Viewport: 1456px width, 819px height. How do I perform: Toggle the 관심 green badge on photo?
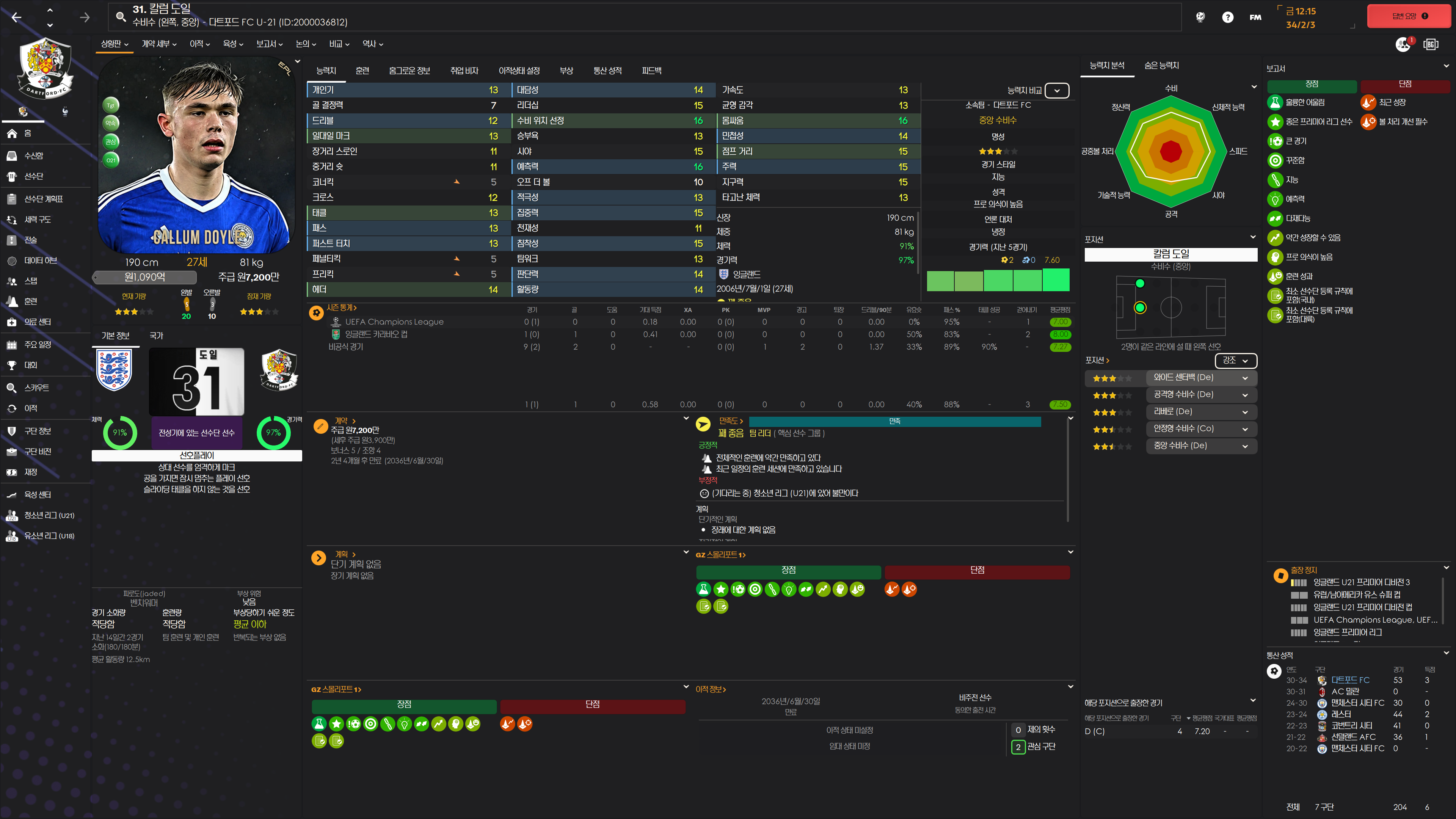111,141
